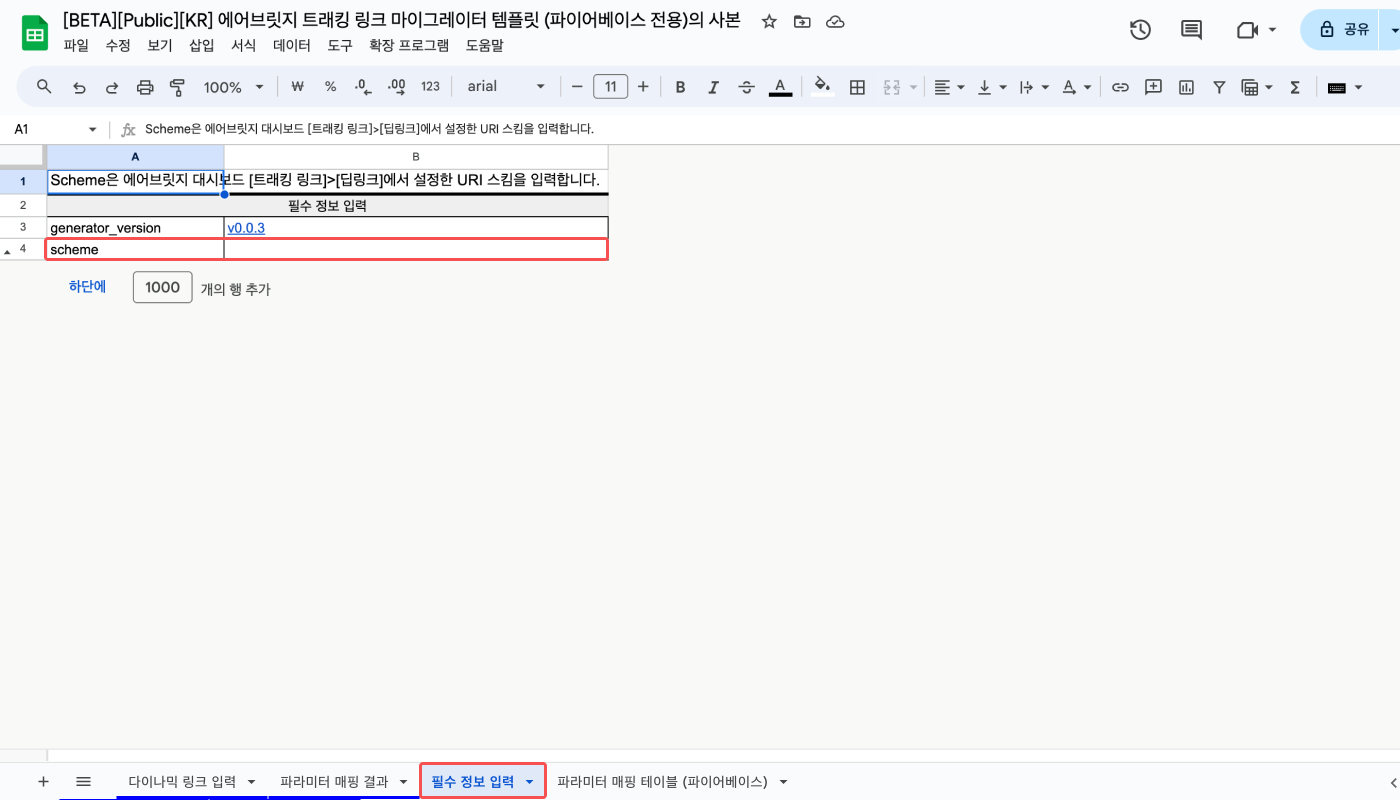Select the generator_version cell
The height and width of the screenshot is (800, 1400).
135,228
